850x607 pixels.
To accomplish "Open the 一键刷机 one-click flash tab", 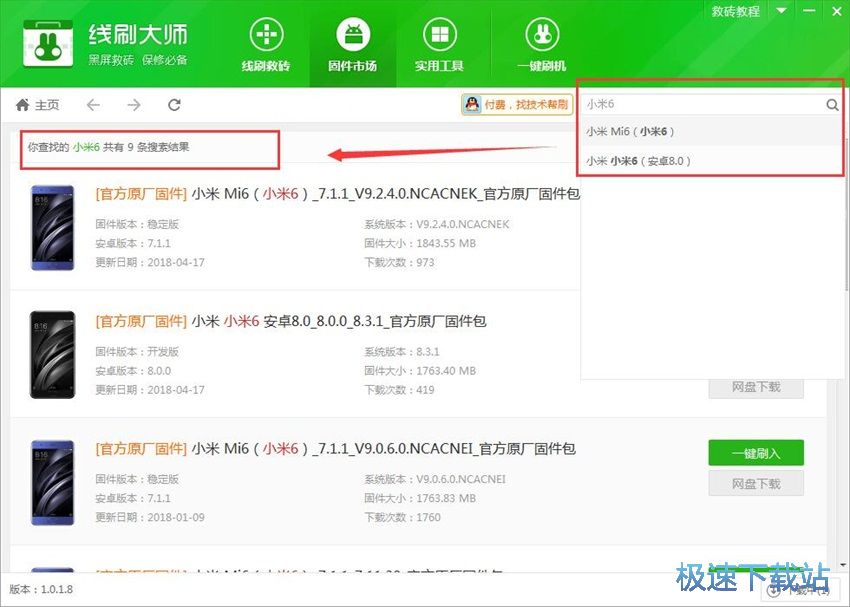I will (542, 44).
